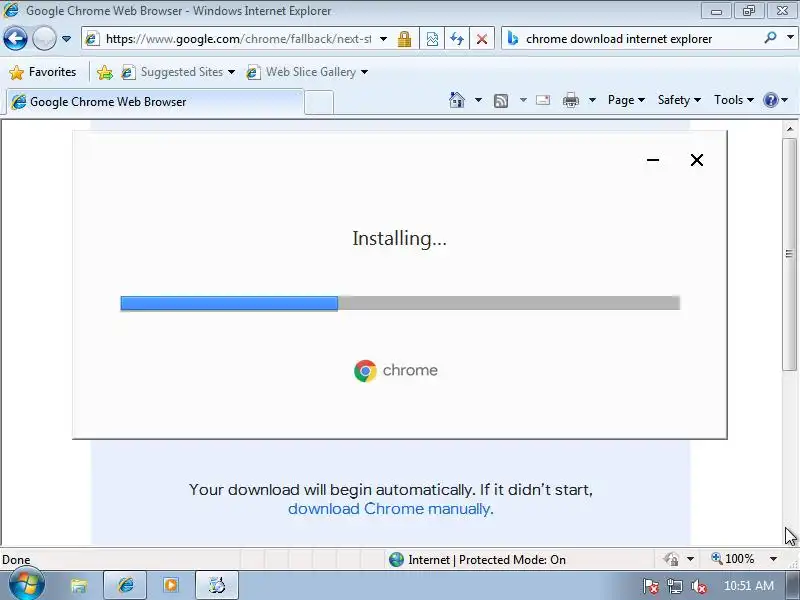The height and width of the screenshot is (600, 800).
Task: Open the Safety menu
Action: tap(679, 100)
